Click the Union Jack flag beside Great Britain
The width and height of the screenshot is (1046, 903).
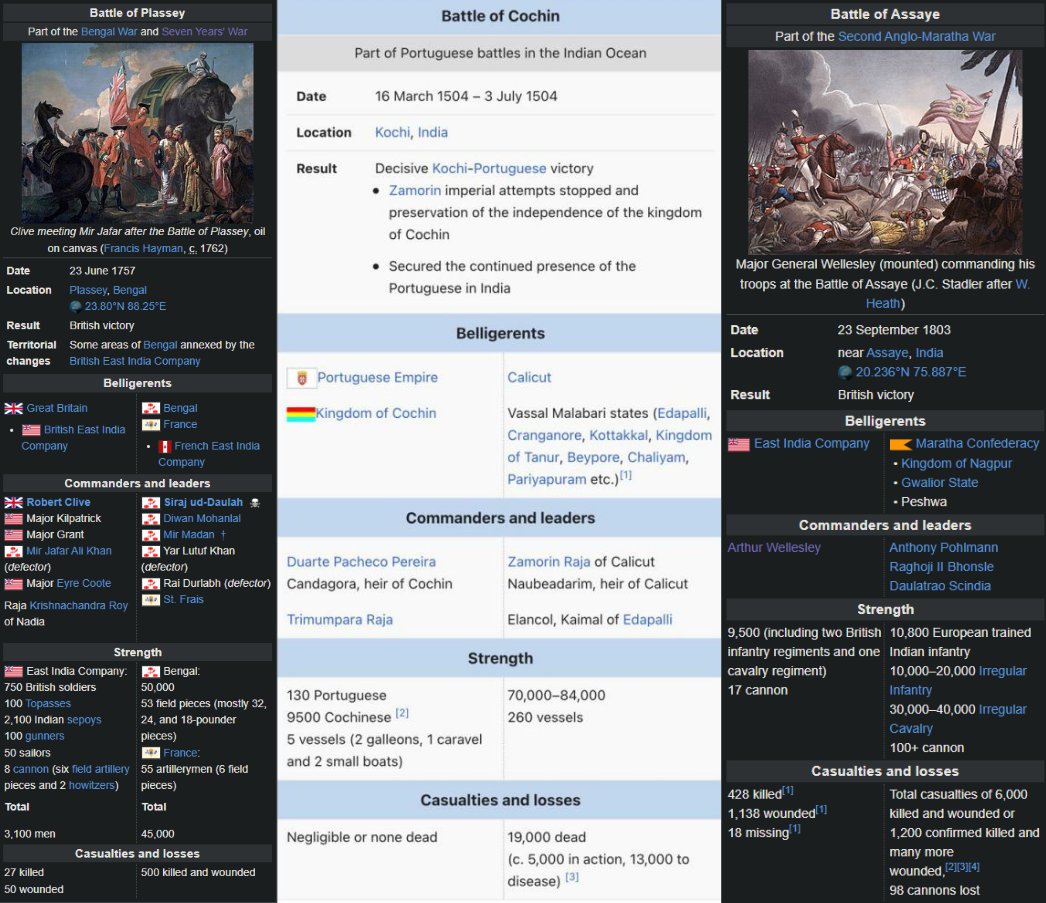tap(13, 408)
